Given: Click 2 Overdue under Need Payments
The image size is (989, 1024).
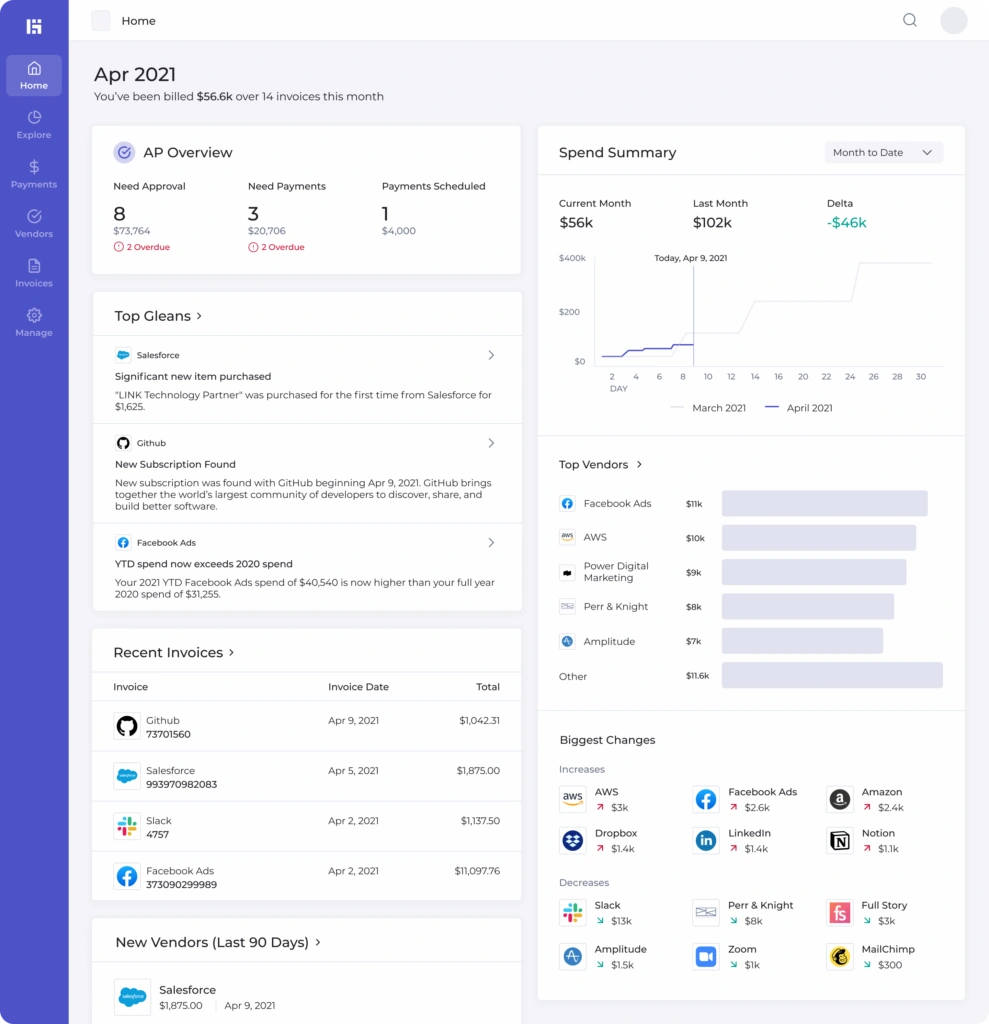Looking at the screenshot, I should (x=276, y=247).
